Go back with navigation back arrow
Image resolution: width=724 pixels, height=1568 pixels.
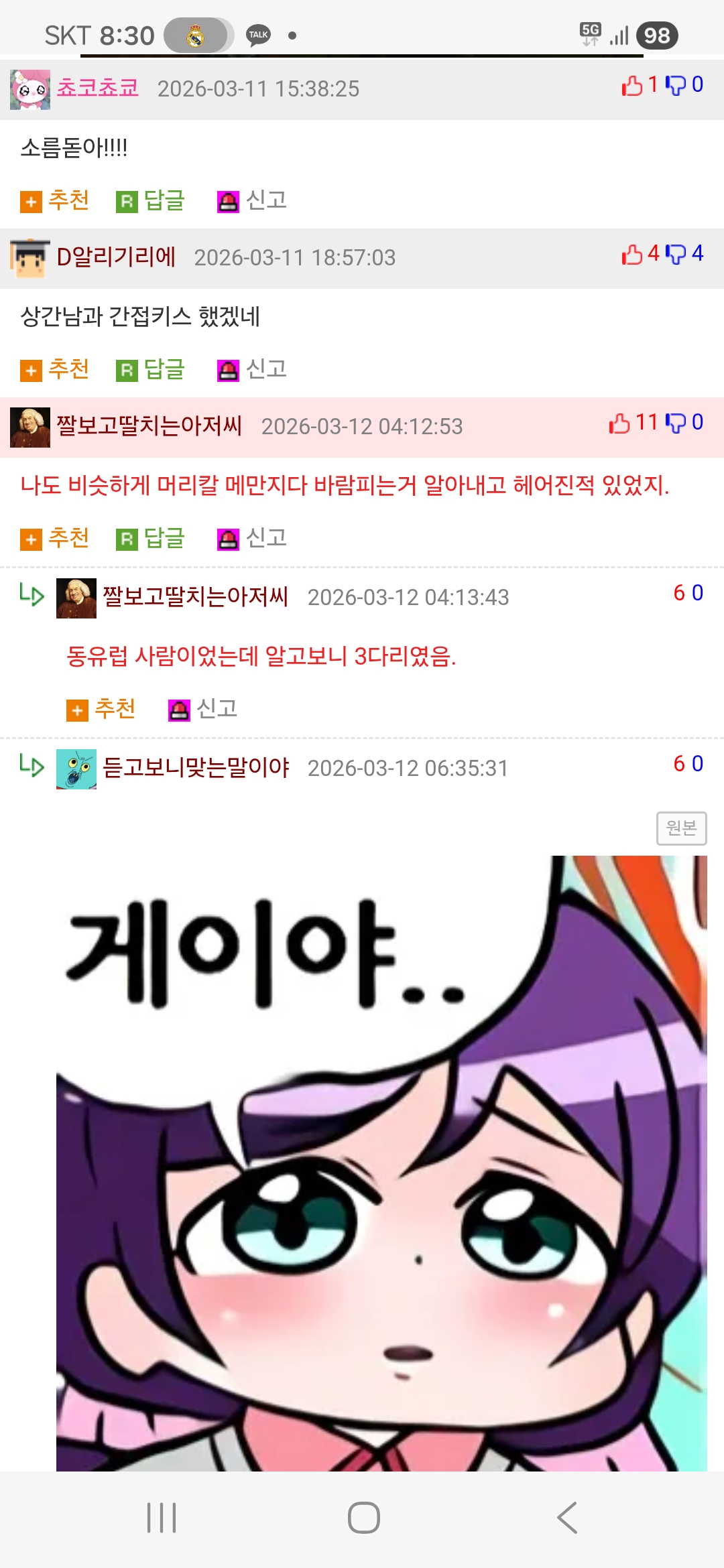click(x=567, y=1518)
